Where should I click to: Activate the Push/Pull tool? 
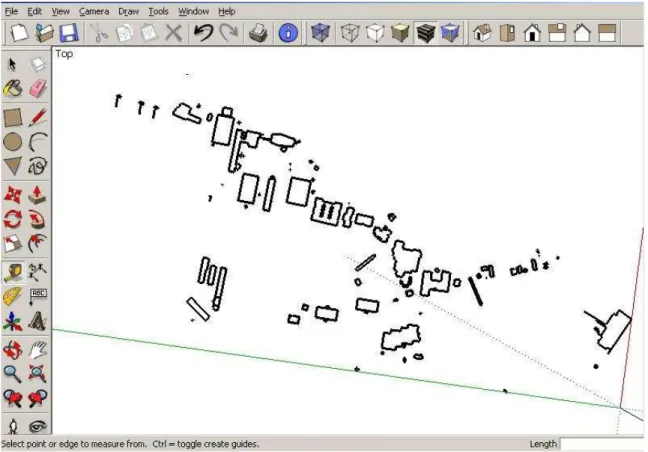[38, 195]
